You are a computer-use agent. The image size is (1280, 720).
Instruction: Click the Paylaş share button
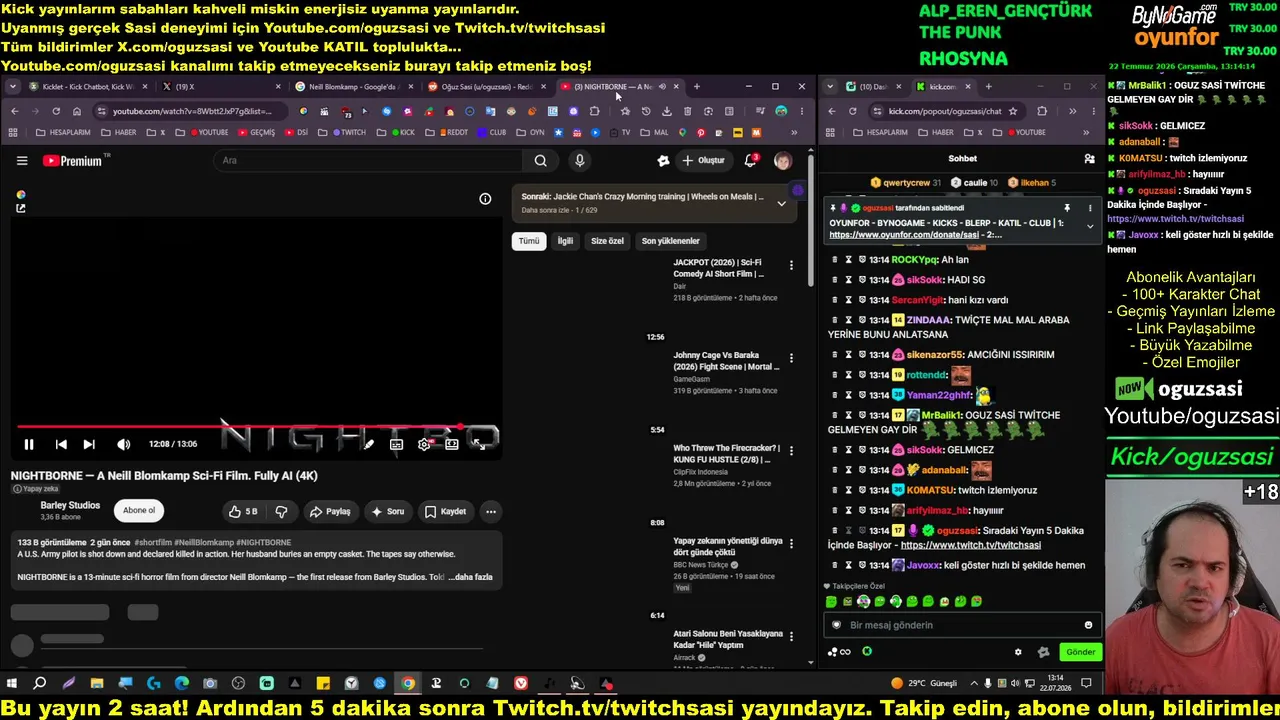(330, 511)
